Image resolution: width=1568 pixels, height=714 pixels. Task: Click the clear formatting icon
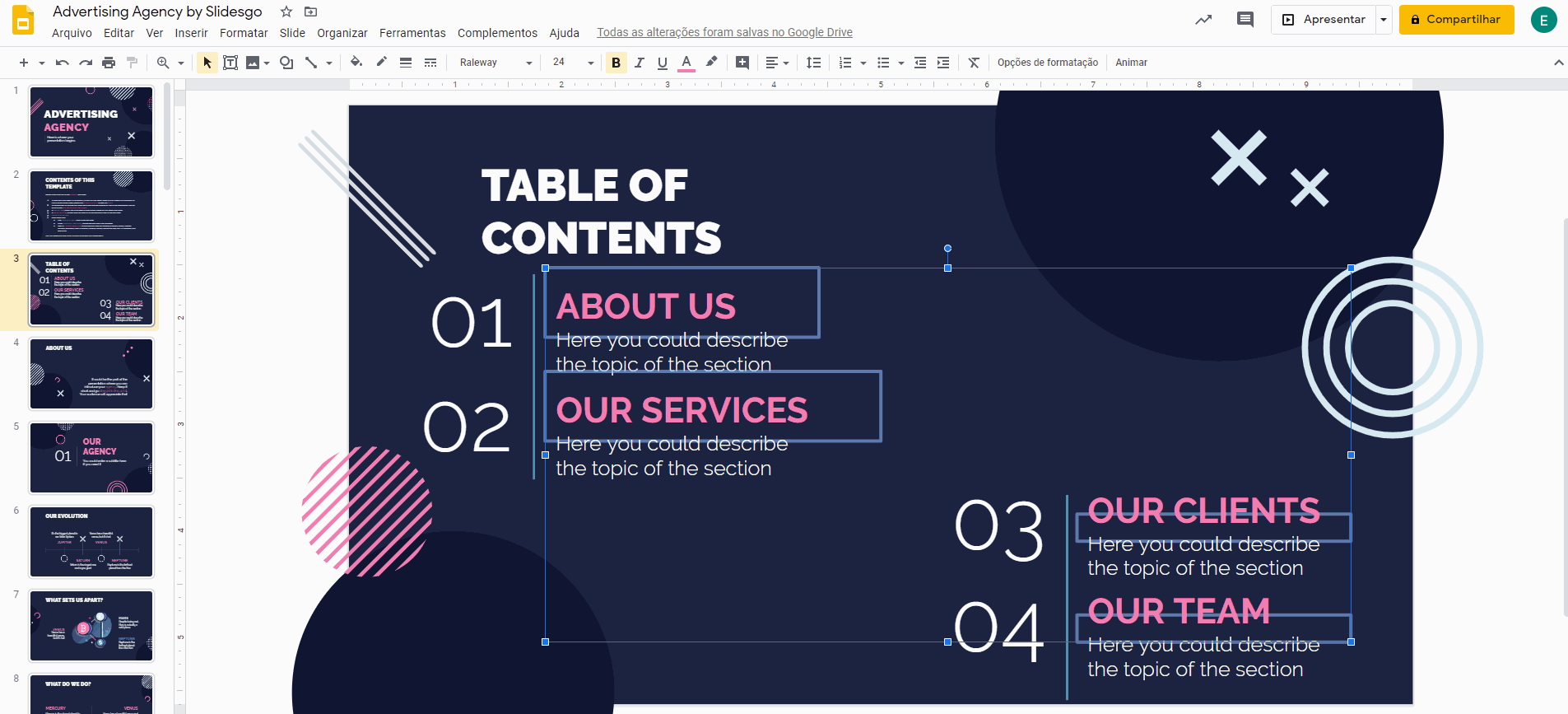coord(974,63)
